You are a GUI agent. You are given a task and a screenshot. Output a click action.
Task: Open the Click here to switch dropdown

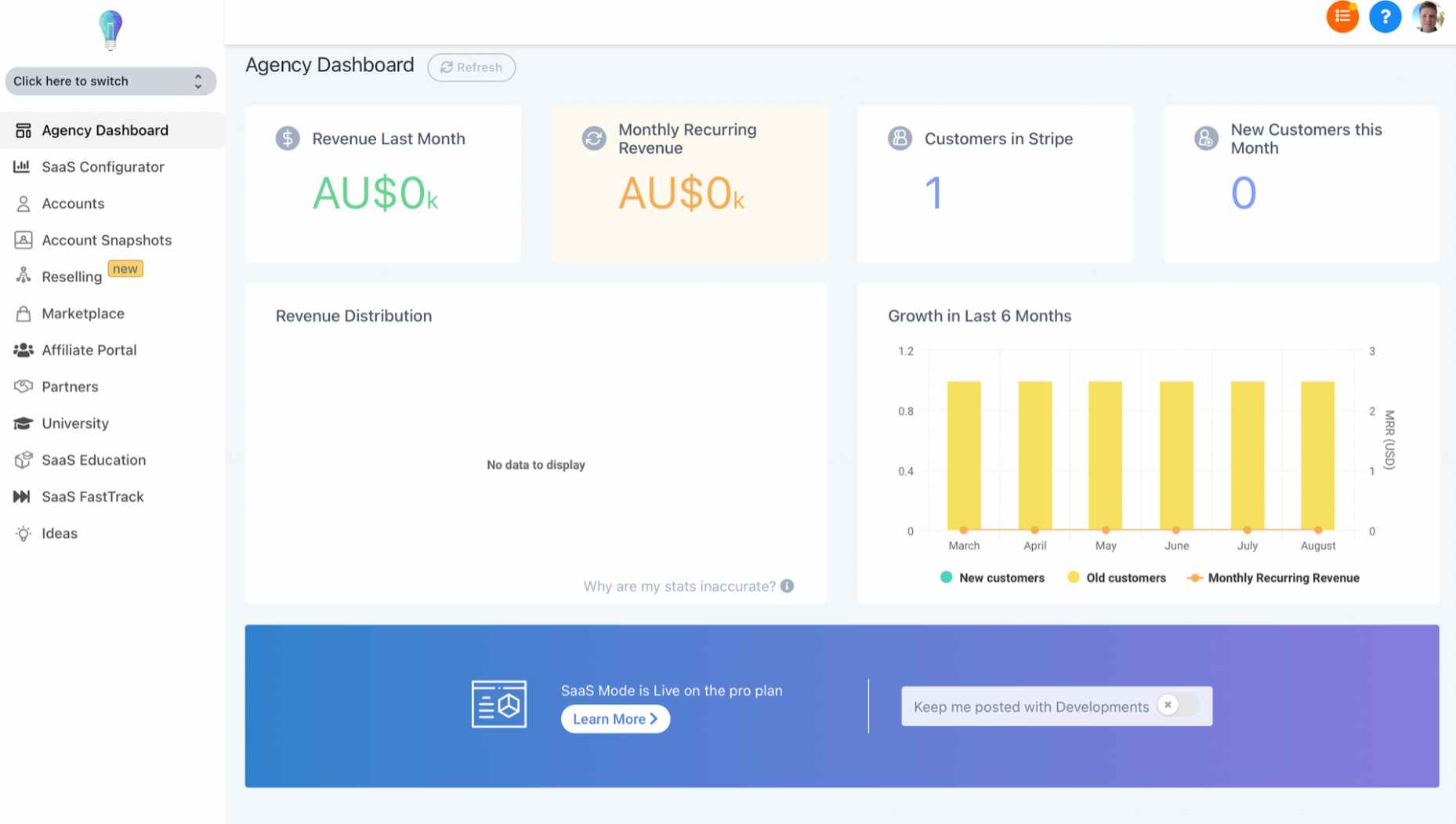pos(110,81)
